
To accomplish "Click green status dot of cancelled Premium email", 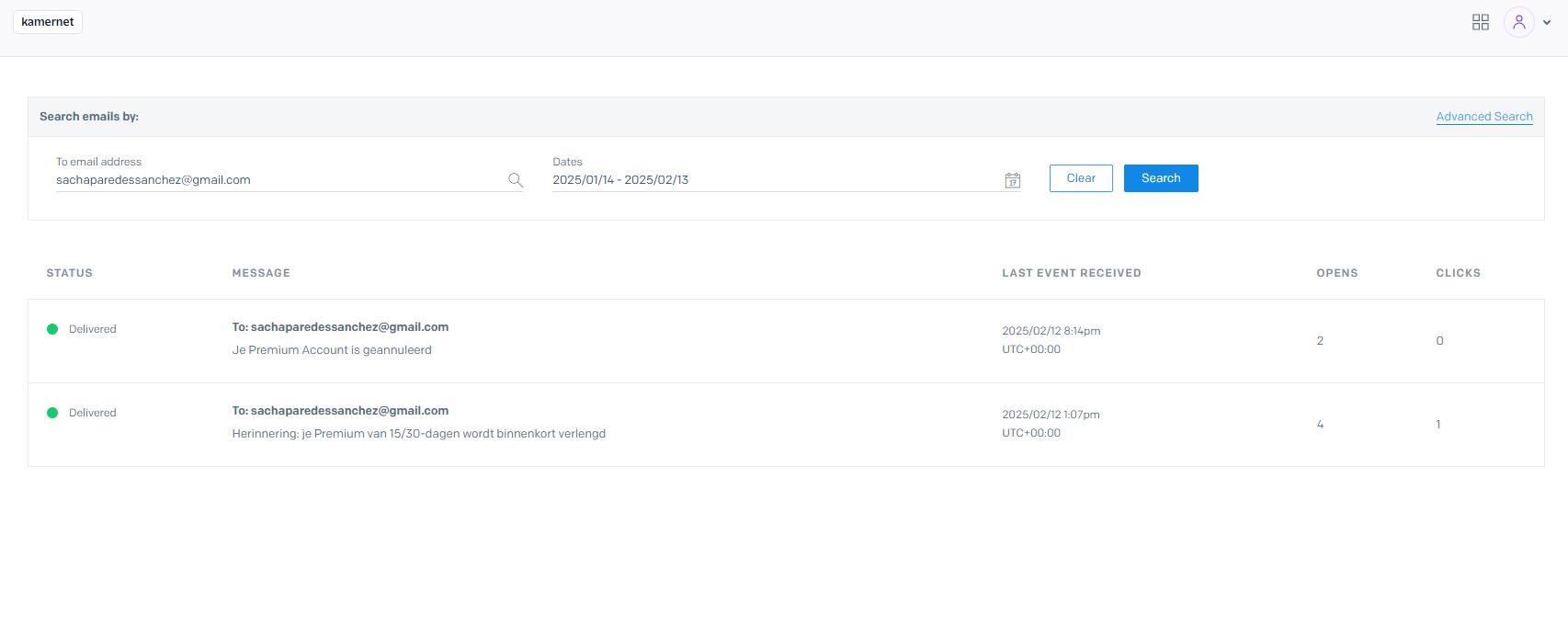I will 52,329.
